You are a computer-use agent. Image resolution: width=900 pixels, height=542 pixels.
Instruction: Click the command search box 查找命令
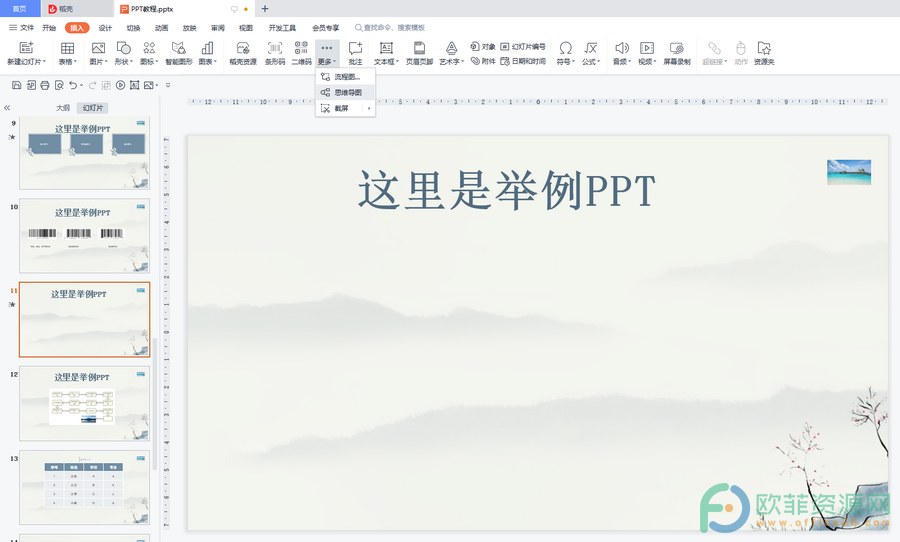[390, 28]
